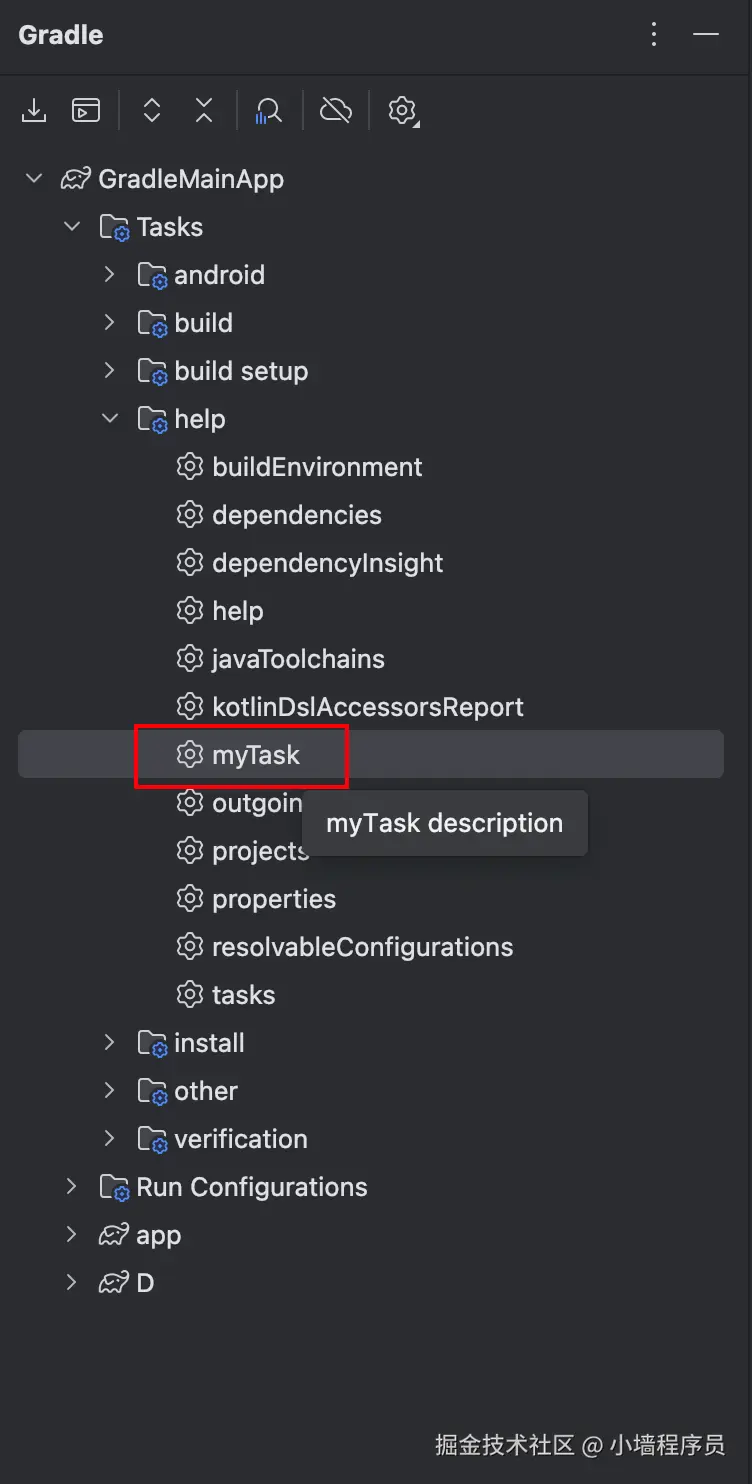The height and width of the screenshot is (1484, 752).
Task: Expand the Run Configurations node
Action: click(x=72, y=1187)
